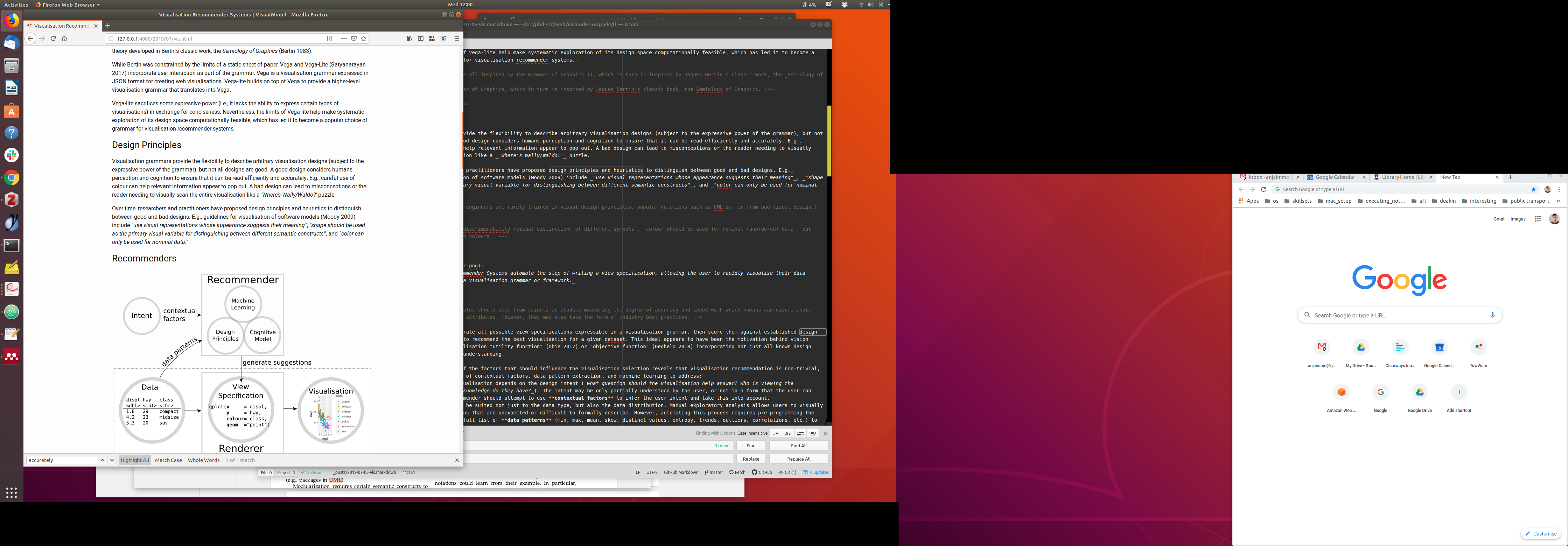Open the deakin bookmarks folder
Image resolution: width=1568 pixels, height=546 pixels.
point(1443,201)
